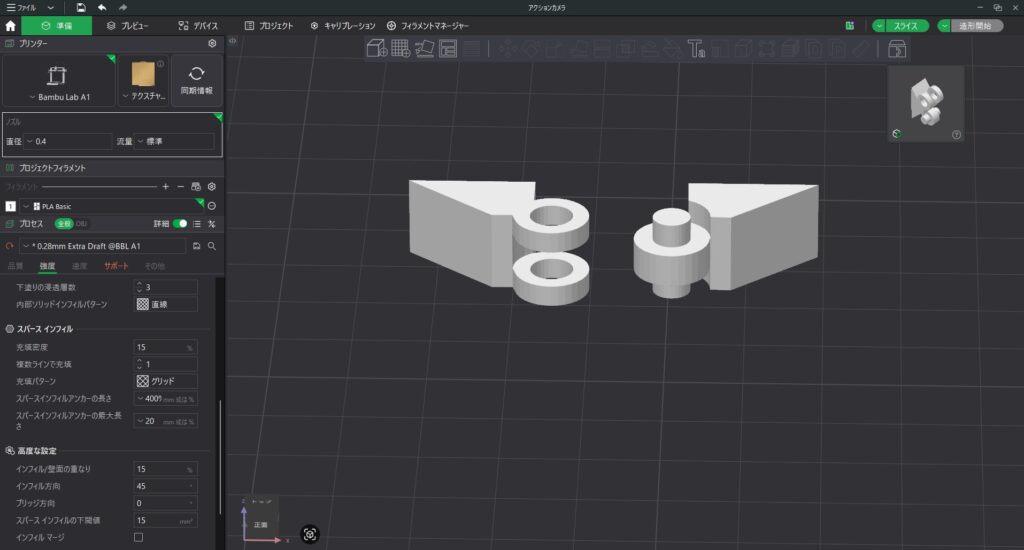Open the スパースインフィルアンカーの長さ dropdown
Image resolution: width=1024 pixels, height=550 pixels.
click(166, 398)
